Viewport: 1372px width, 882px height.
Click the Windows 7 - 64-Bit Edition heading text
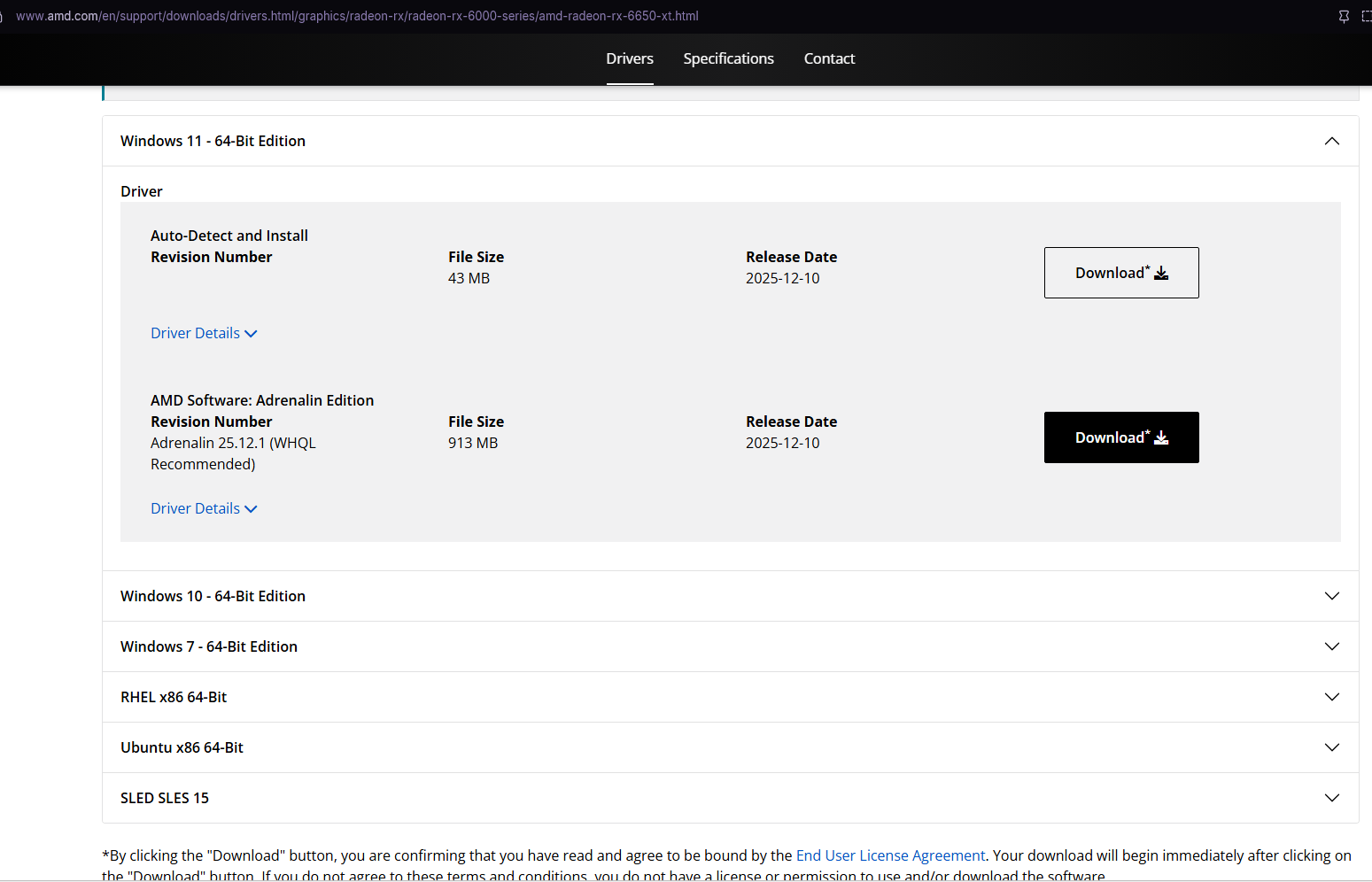click(209, 646)
